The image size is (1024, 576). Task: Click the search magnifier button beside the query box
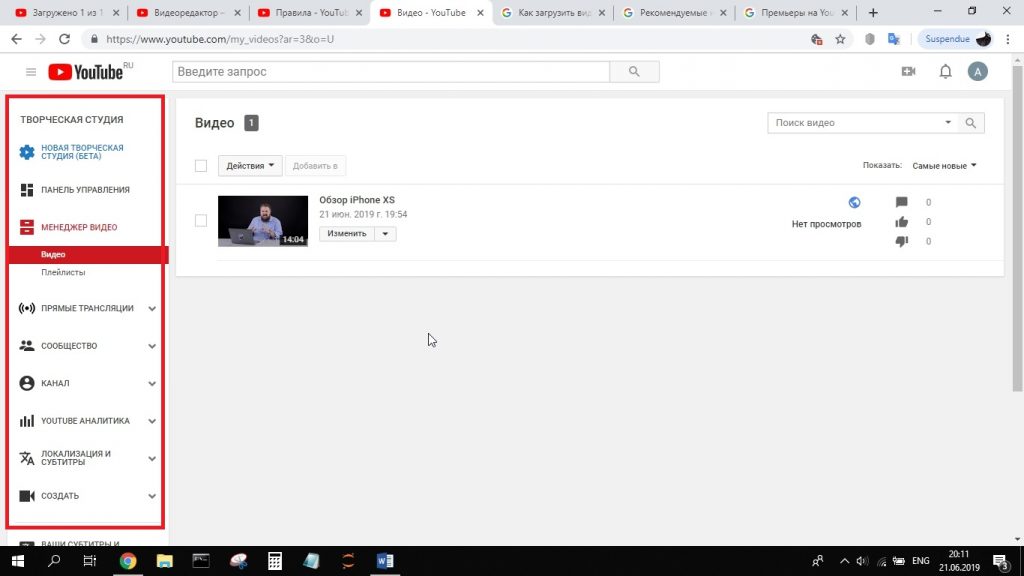tap(634, 71)
